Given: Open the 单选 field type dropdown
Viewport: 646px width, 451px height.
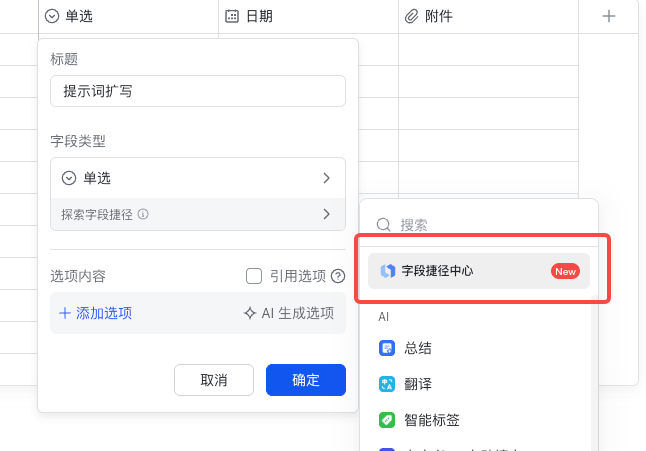Looking at the screenshot, I should [x=197, y=178].
